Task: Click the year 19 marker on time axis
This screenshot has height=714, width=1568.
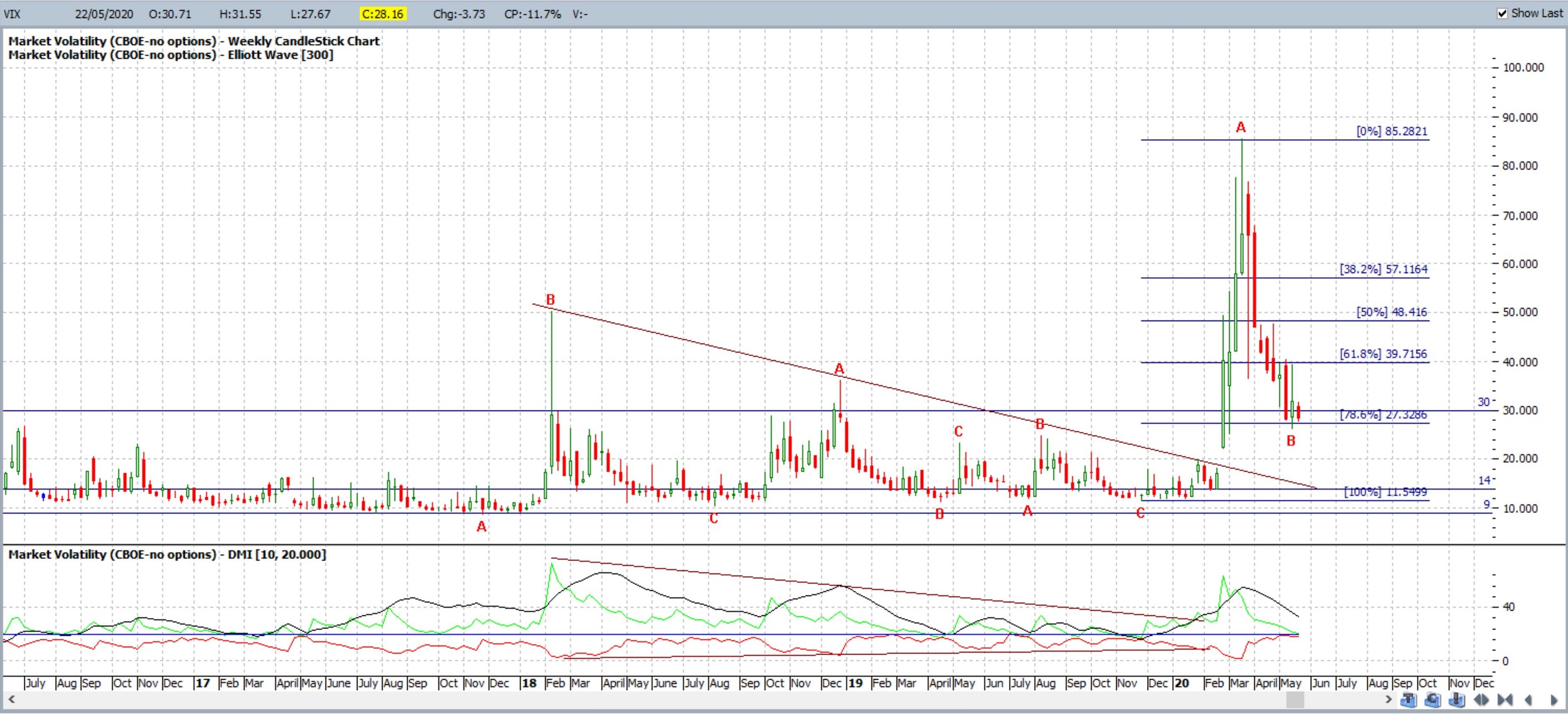Action: click(856, 683)
